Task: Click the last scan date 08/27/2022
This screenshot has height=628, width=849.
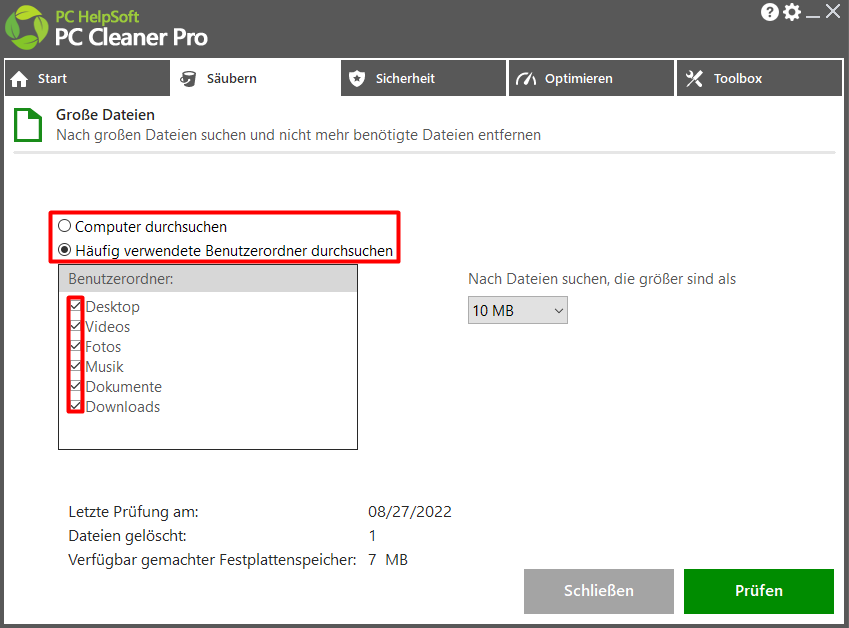Action: [410, 512]
